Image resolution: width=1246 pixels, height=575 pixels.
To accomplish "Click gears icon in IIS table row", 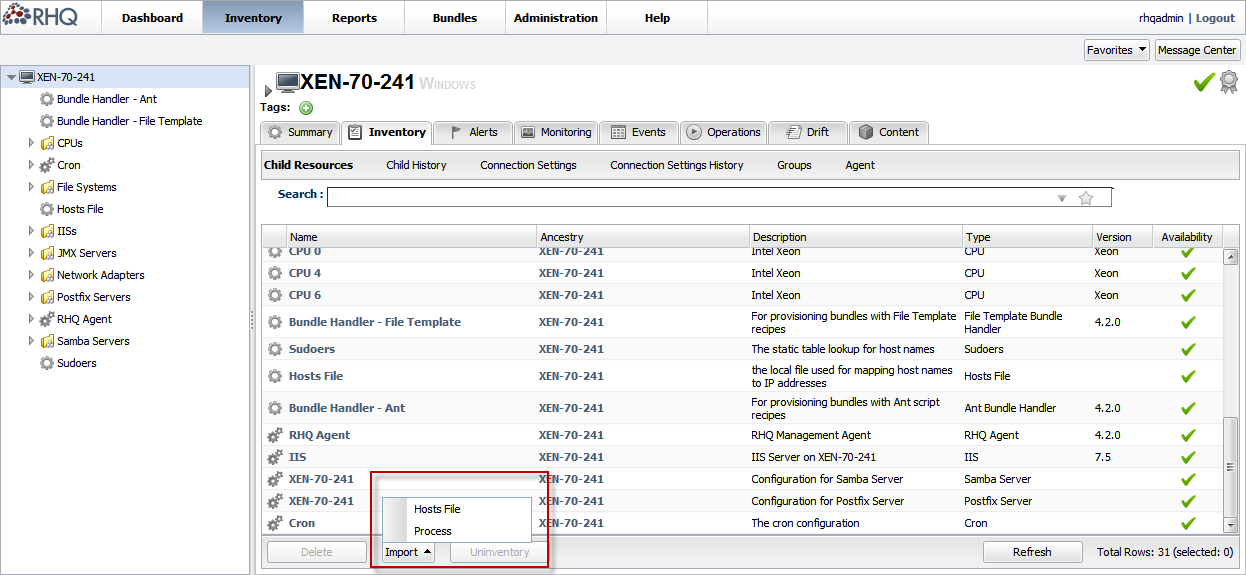I will point(275,457).
